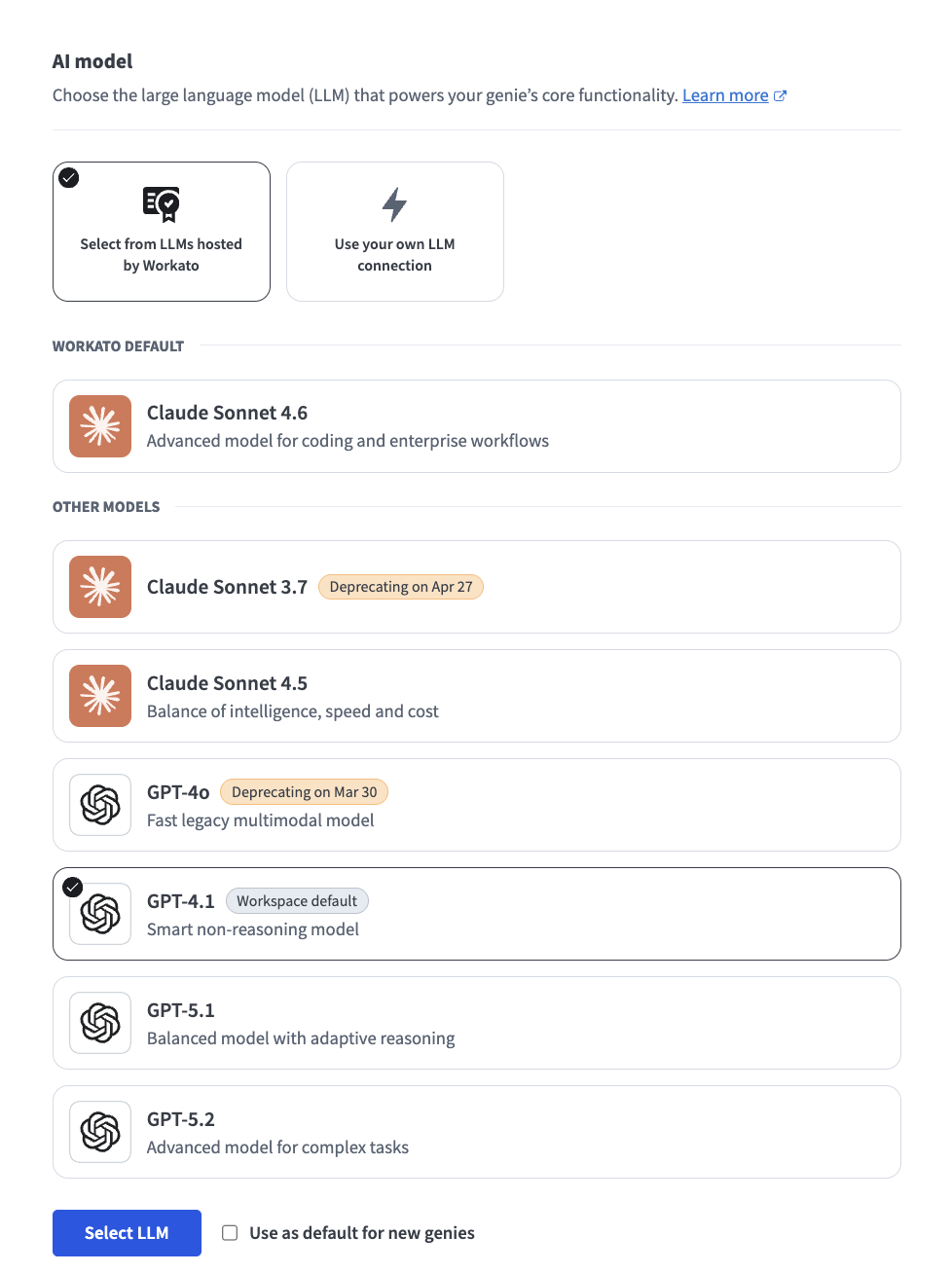Click the GPT-4o OpenAI logo icon
The height and width of the screenshot is (1273, 952).
coord(100,805)
